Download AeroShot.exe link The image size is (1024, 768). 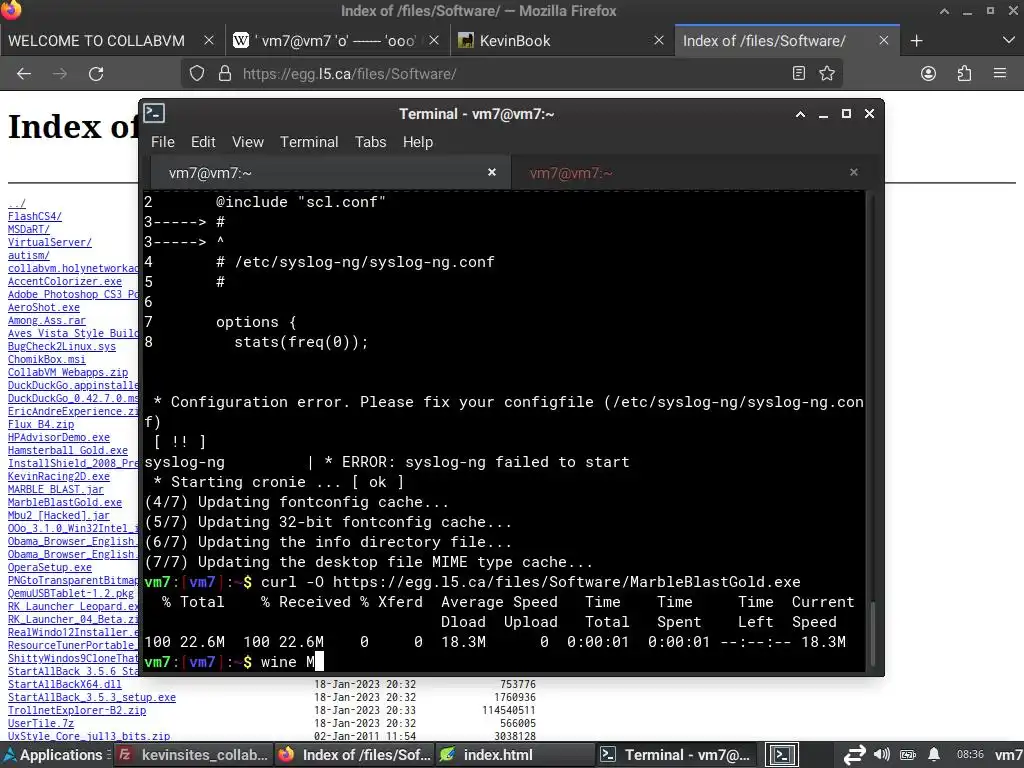click(x=44, y=307)
